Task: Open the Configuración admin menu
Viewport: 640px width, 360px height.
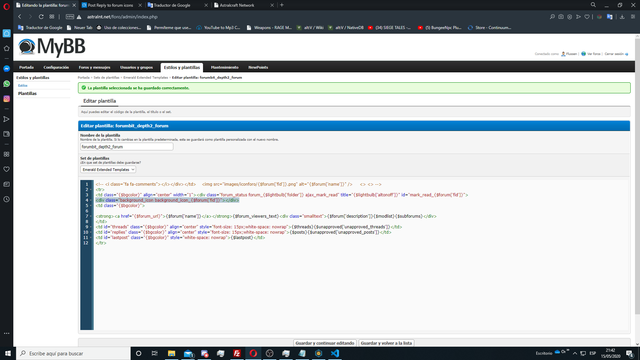Action: (56, 67)
